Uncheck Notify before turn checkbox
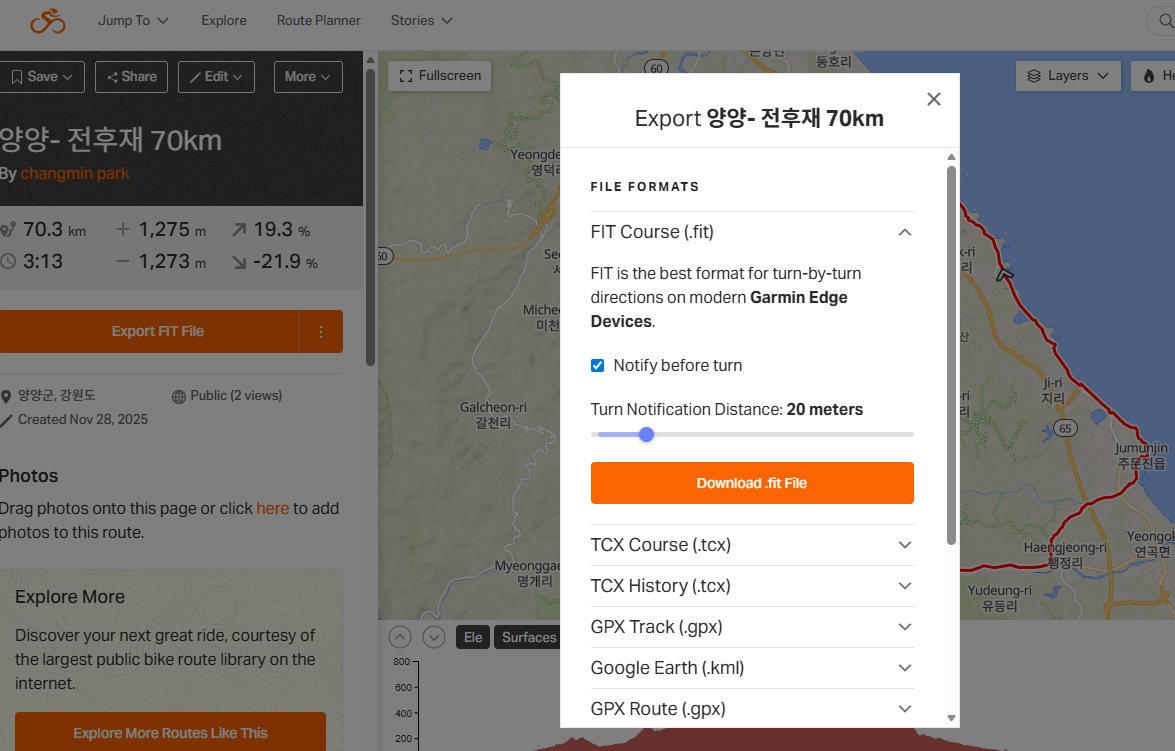This screenshot has height=751, width=1175. click(x=598, y=366)
